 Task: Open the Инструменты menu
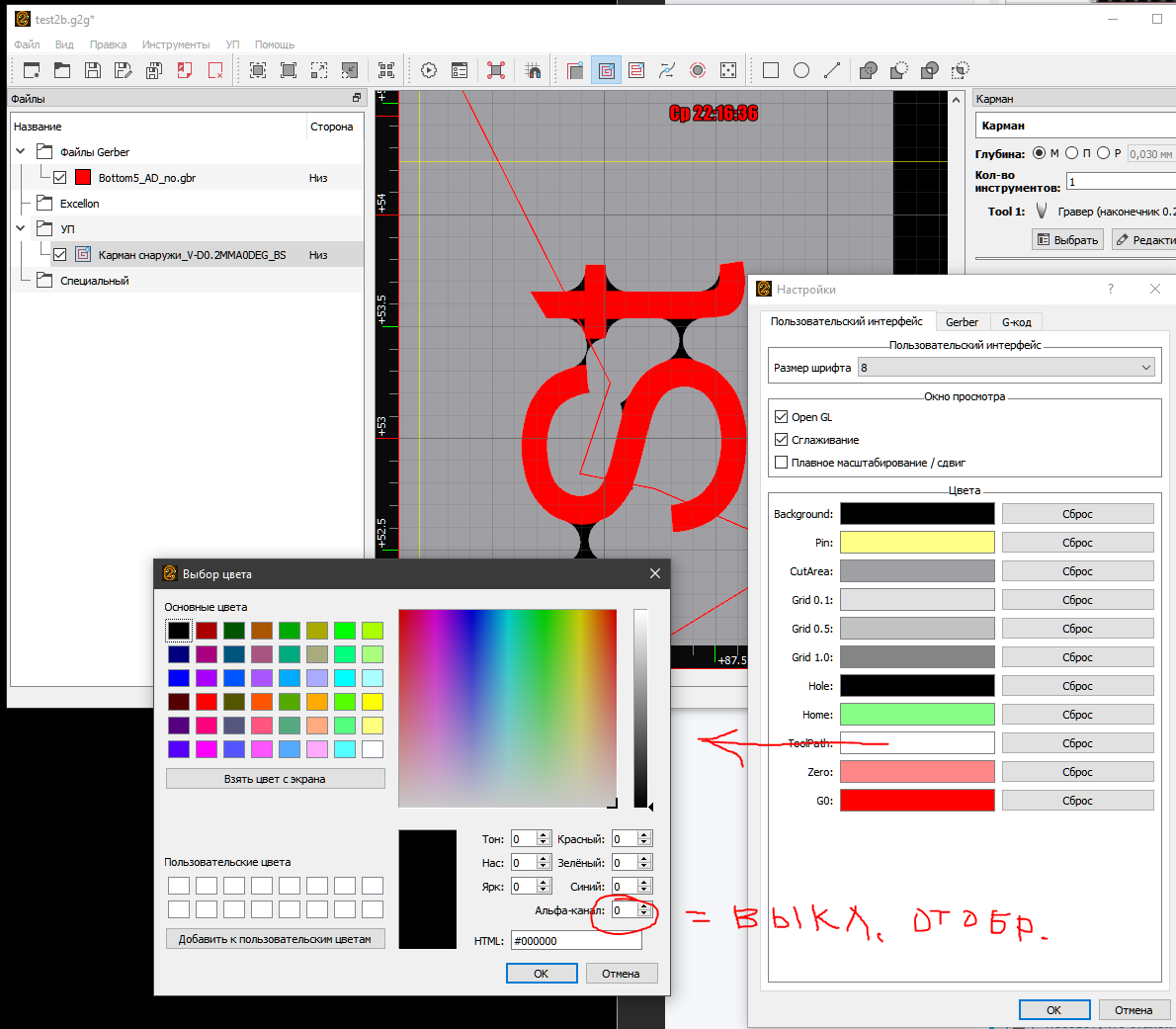point(176,44)
